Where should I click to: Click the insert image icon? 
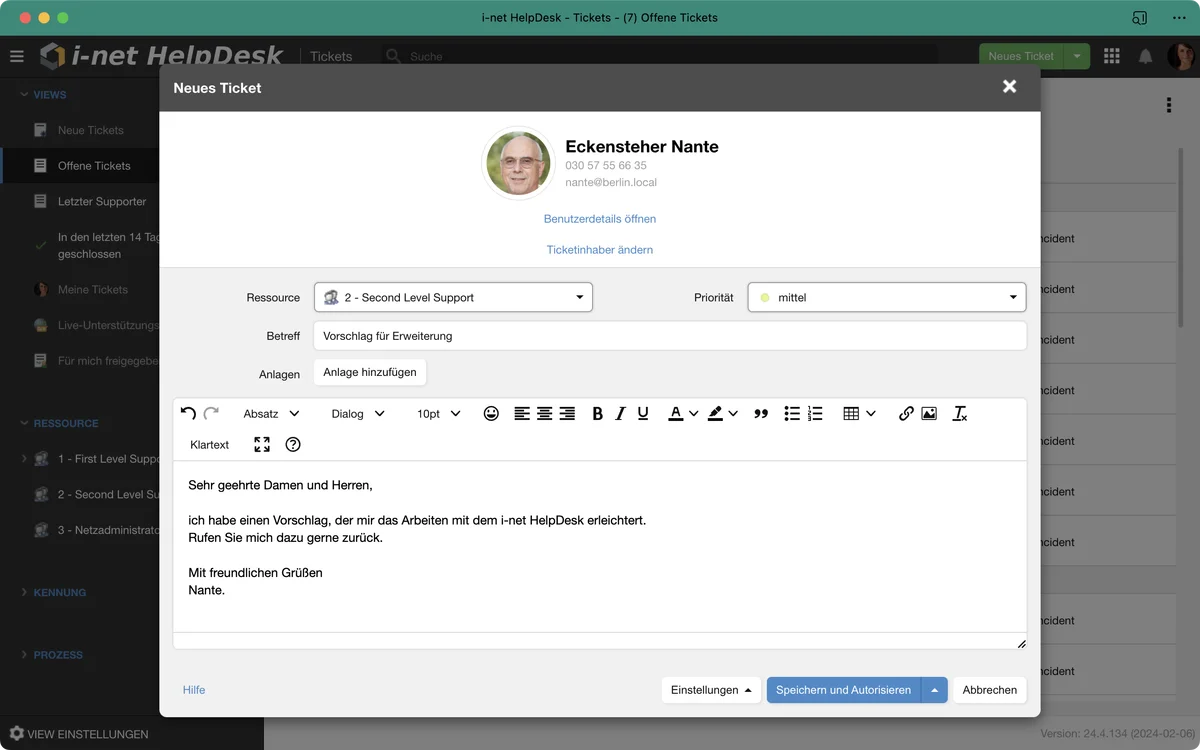[929, 413]
